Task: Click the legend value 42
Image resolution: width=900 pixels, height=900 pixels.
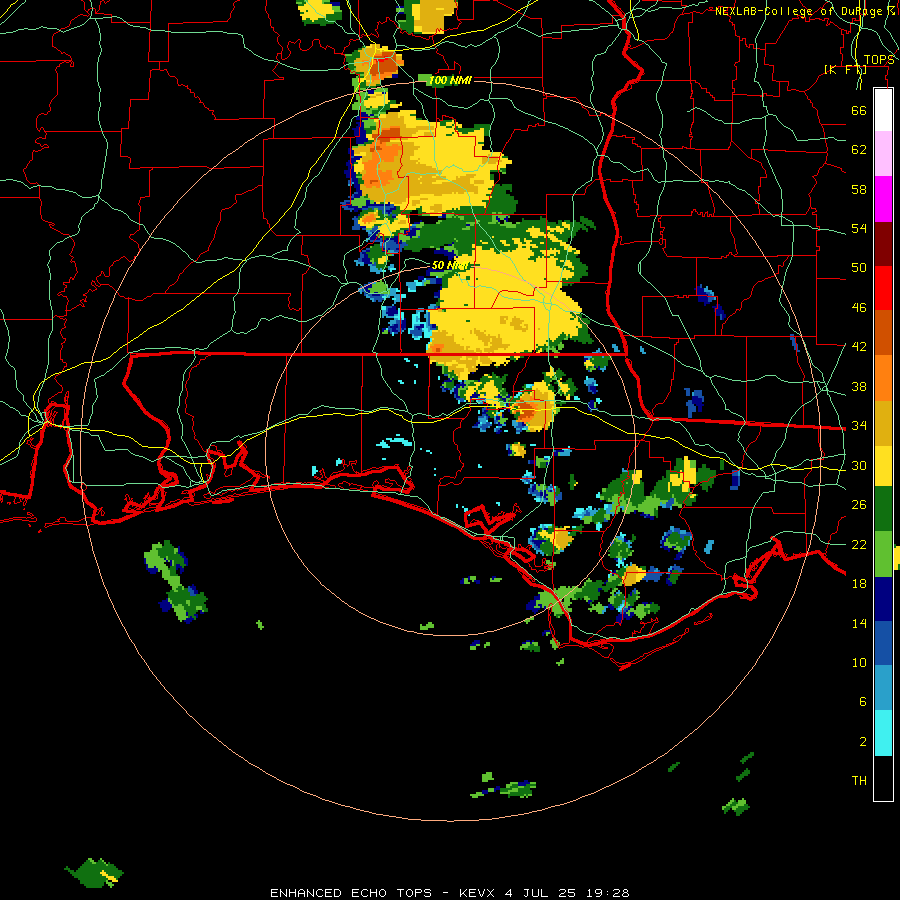Action: 859,347
